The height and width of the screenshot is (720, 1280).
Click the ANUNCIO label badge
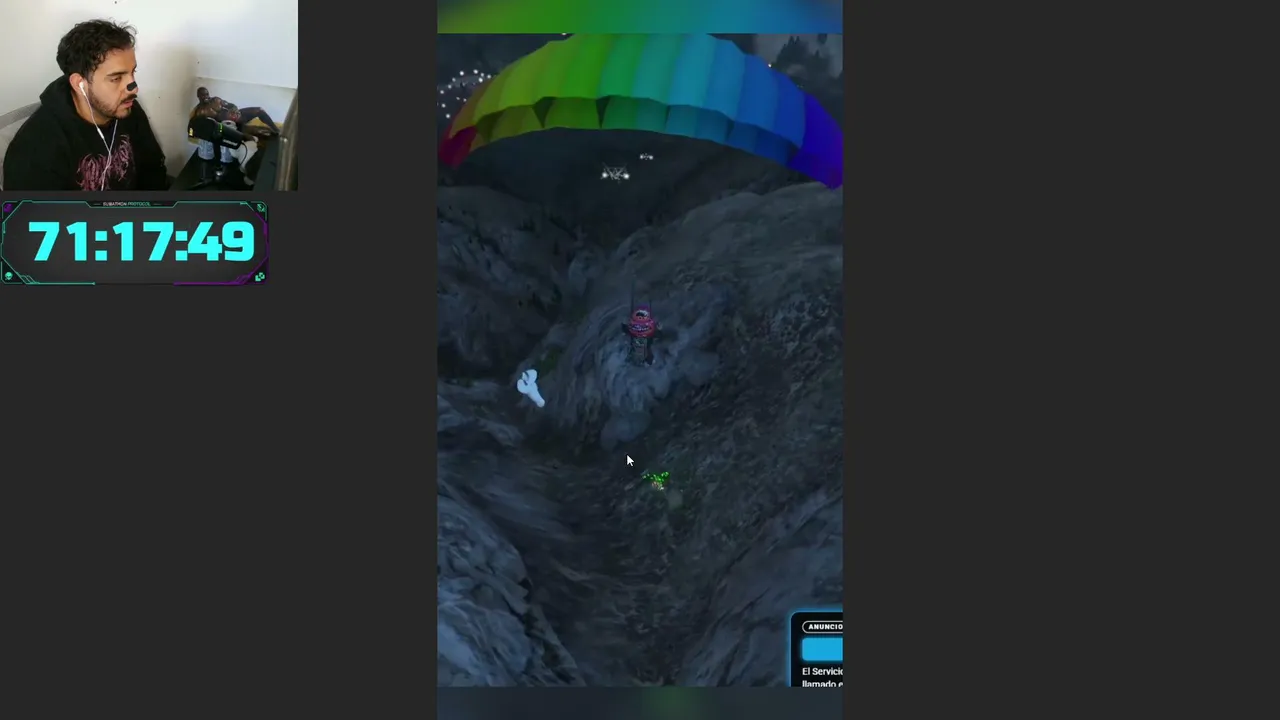point(824,627)
